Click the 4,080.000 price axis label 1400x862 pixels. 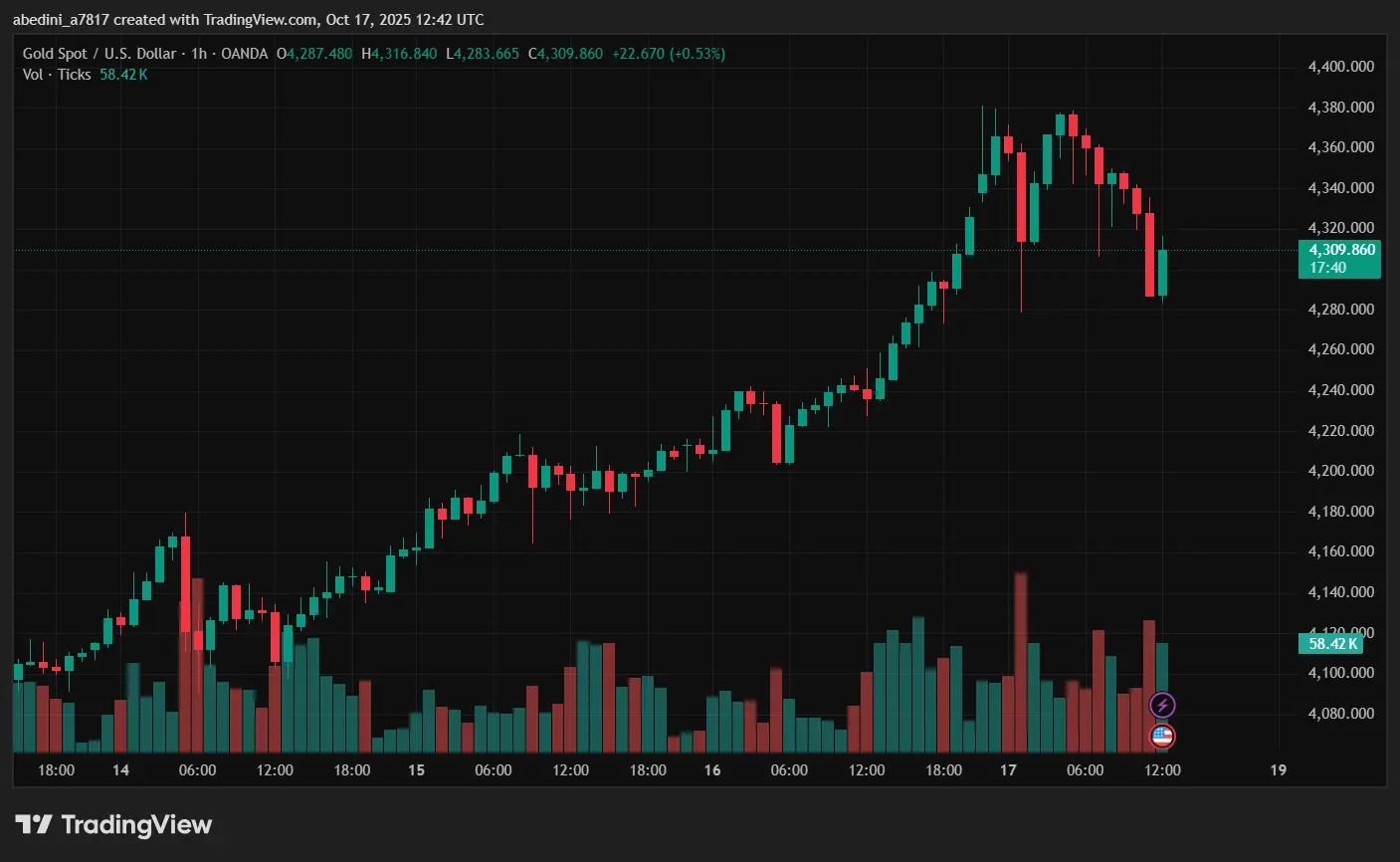pyautogui.click(x=1340, y=714)
